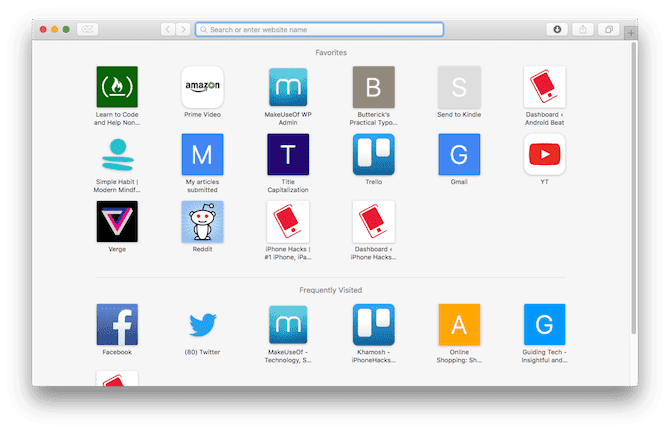This screenshot has width=670, height=432.
Task: Open Dashboard Android Beat favorite
Action: point(544,87)
